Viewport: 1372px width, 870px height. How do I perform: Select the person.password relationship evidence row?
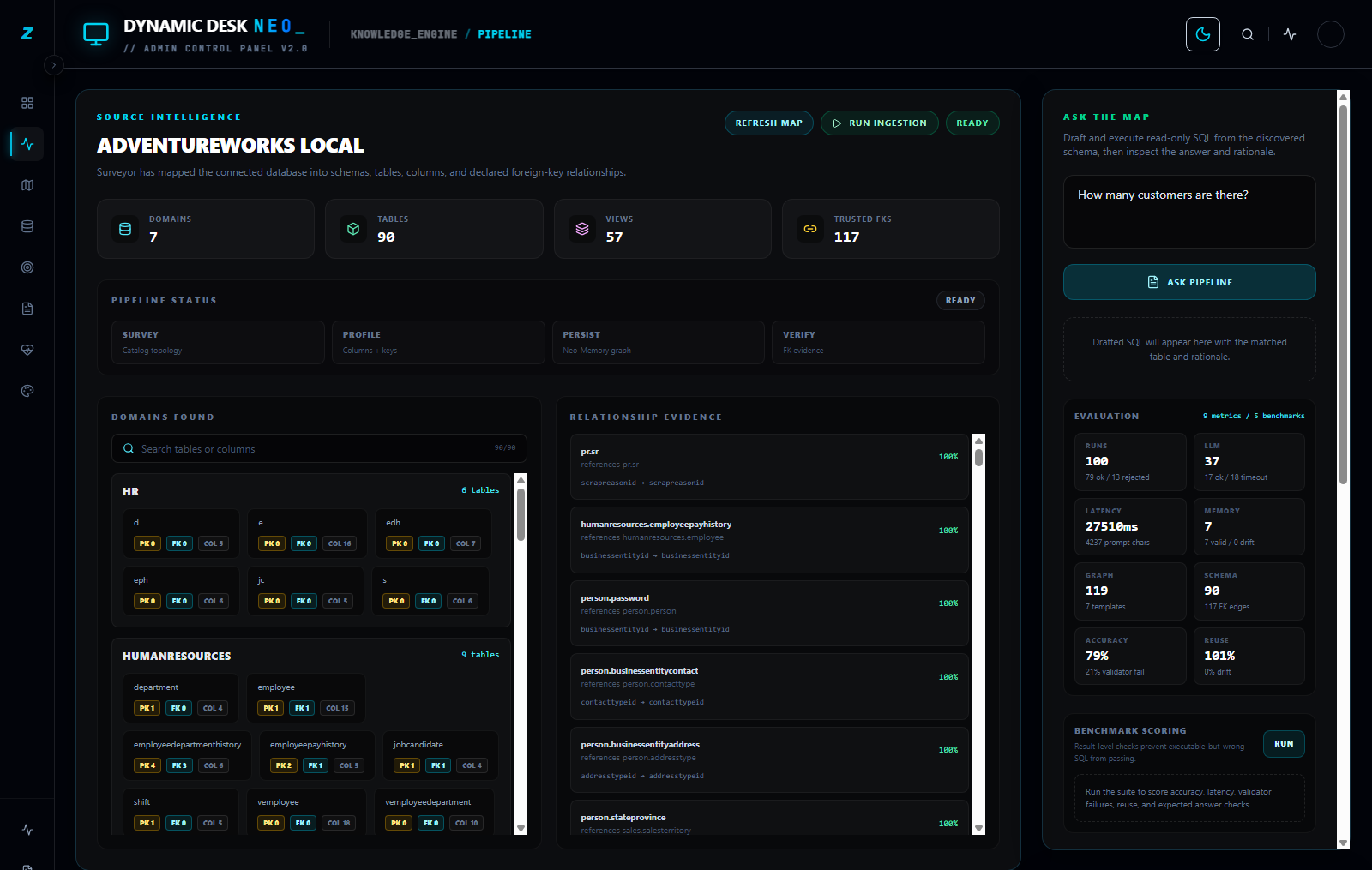tap(769, 613)
